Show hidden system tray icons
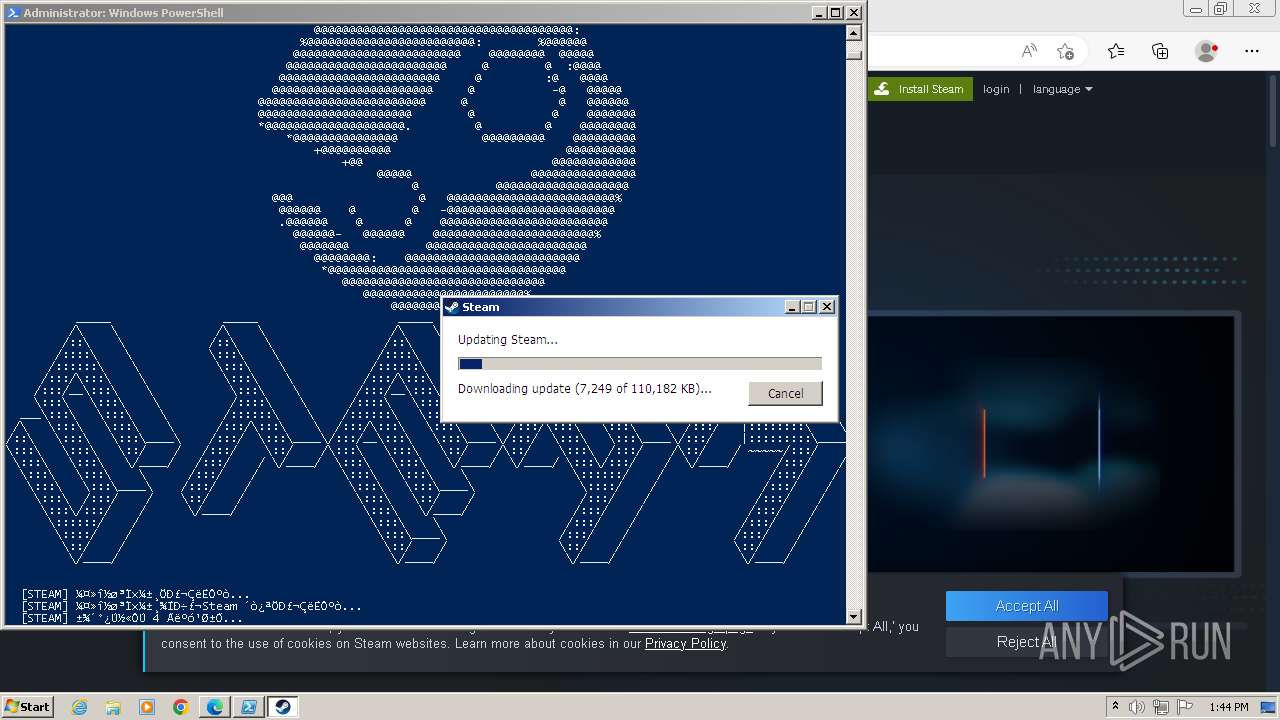This screenshot has height=720, width=1280. tap(1115, 707)
